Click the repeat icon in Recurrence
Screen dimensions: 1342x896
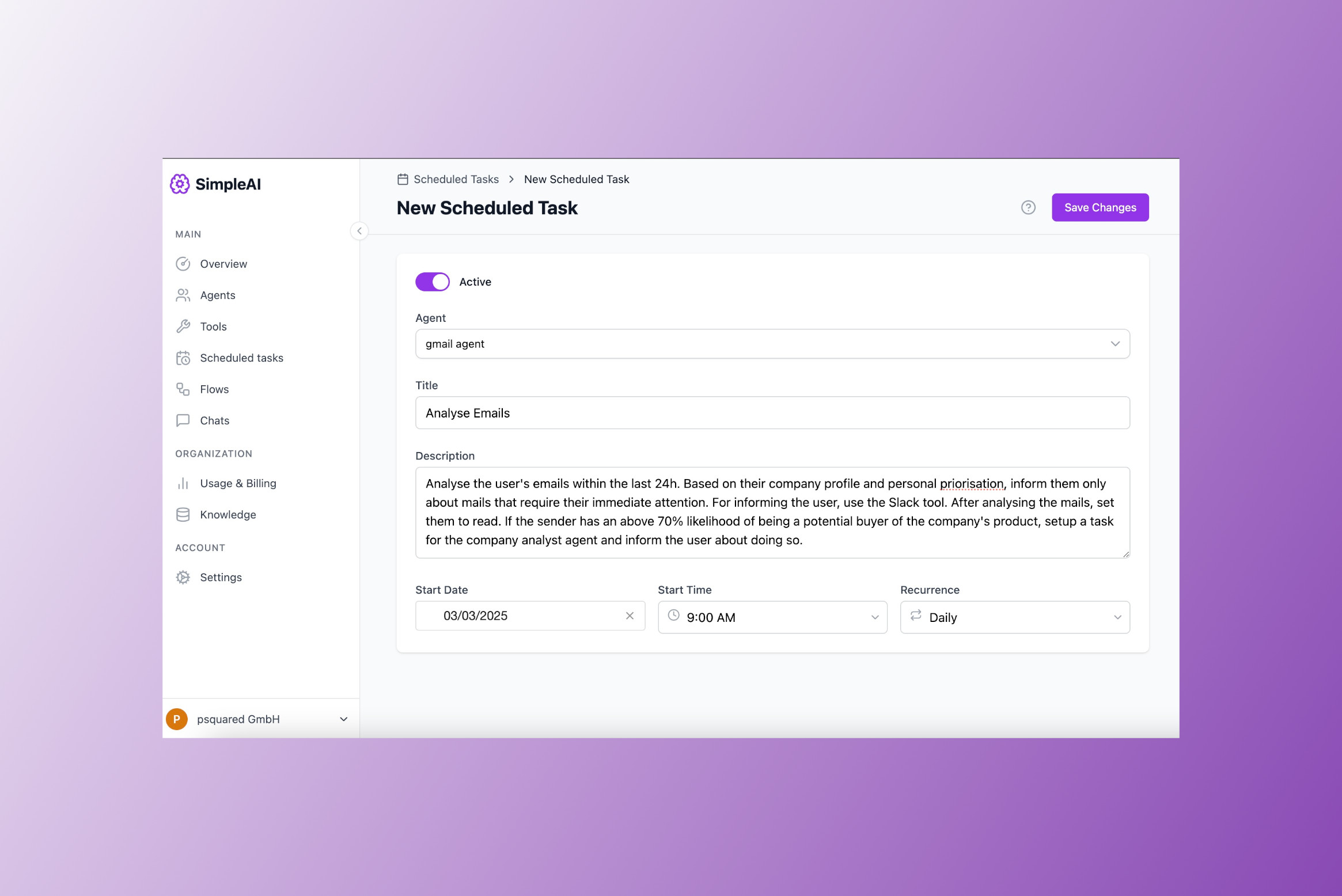[x=916, y=615]
